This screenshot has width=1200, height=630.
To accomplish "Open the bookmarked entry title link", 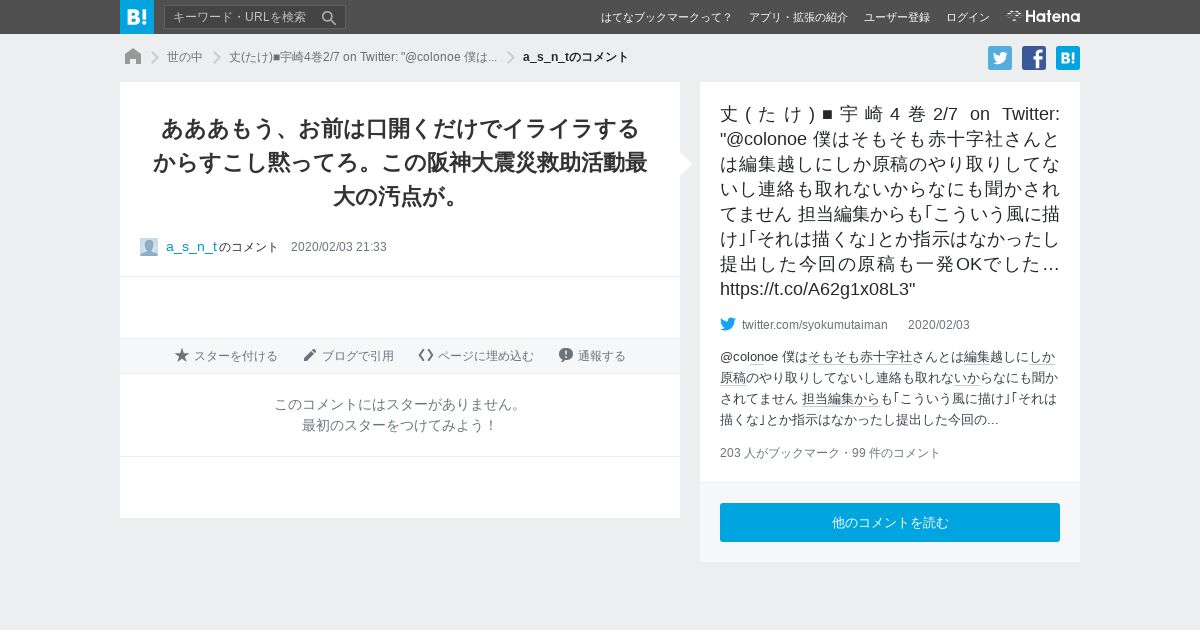I will [890, 201].
